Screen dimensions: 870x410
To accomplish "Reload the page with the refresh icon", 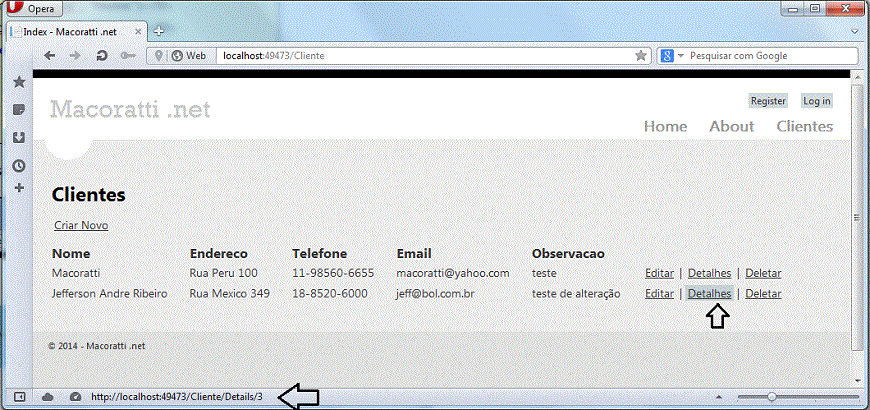I will [x=101, y=56].
